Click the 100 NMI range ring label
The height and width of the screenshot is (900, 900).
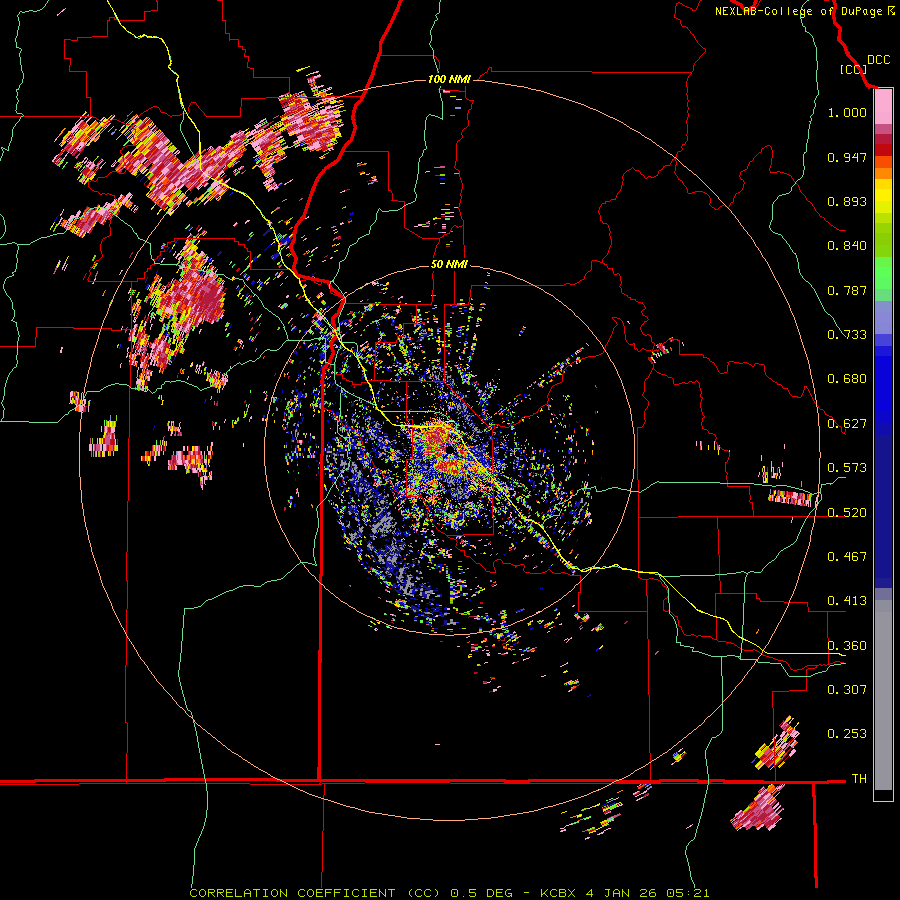click(x=449, y=79)
